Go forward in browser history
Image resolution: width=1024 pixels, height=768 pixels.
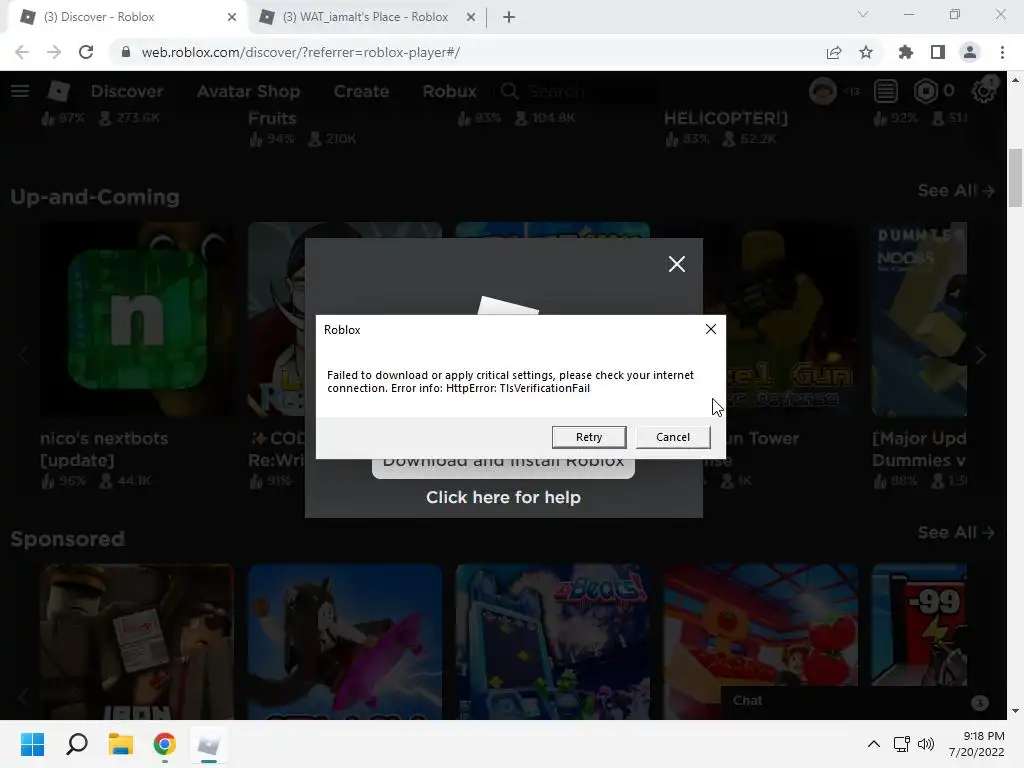click(54, 52)
